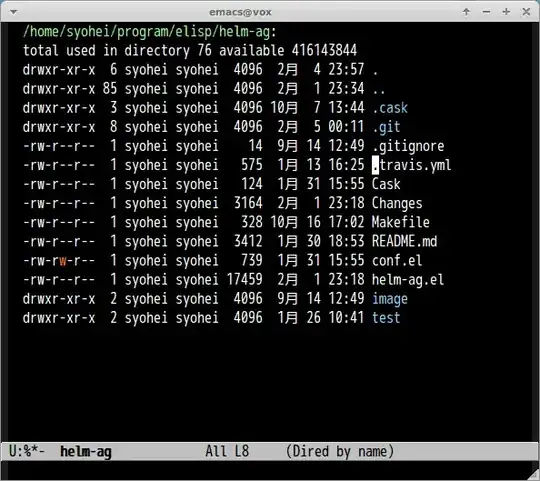
Task: Open the .git directory entry
Action: pos(386,127)
